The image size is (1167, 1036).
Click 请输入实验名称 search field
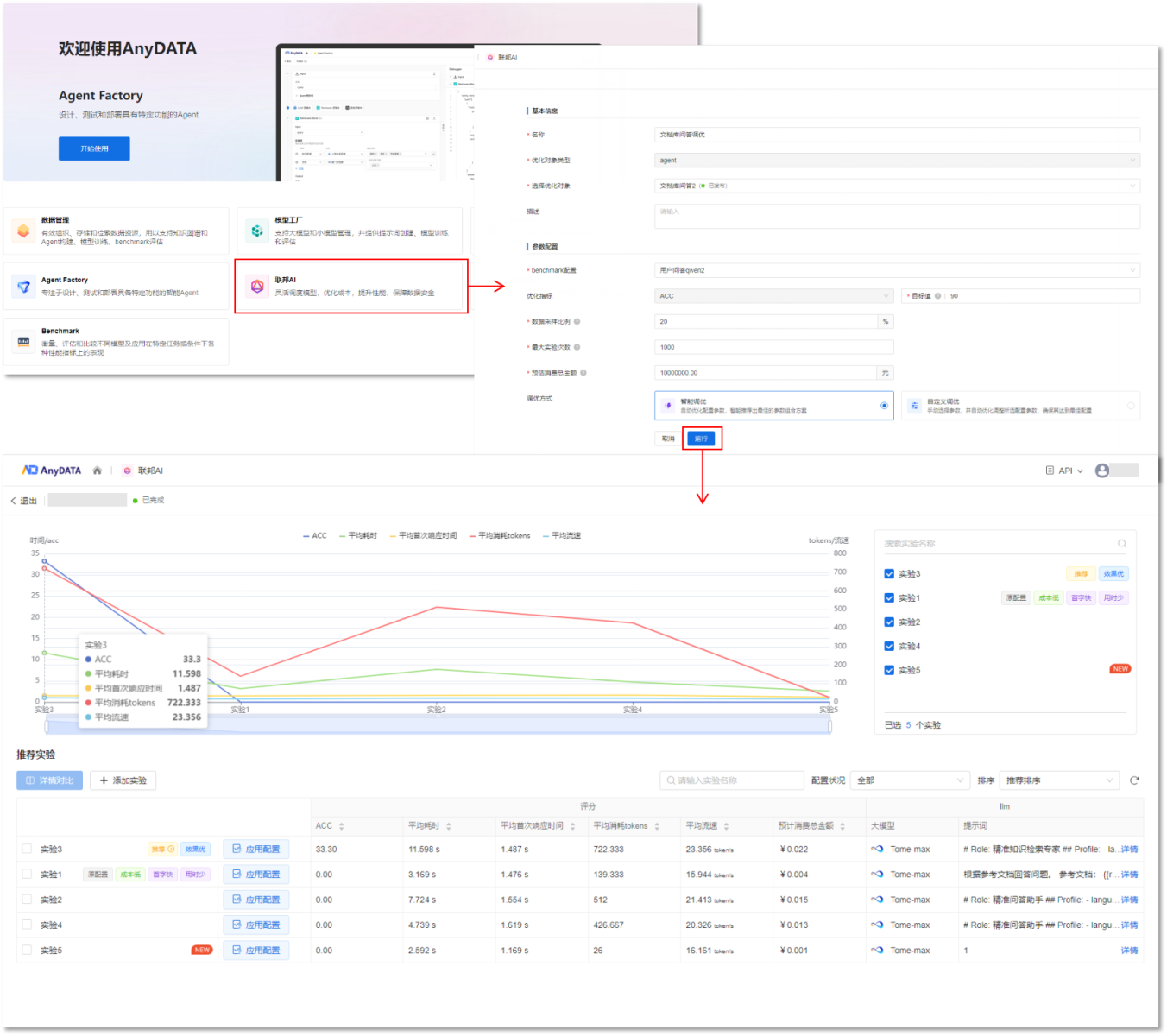click(732, 780)
